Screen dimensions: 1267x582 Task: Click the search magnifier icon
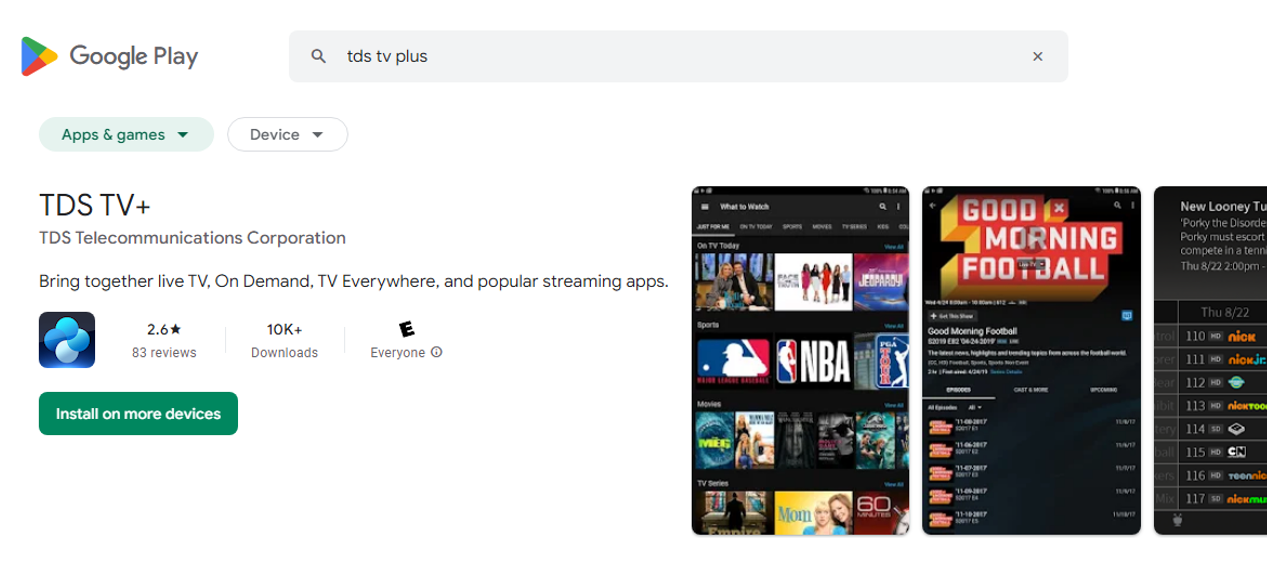(x=317, y=56)
